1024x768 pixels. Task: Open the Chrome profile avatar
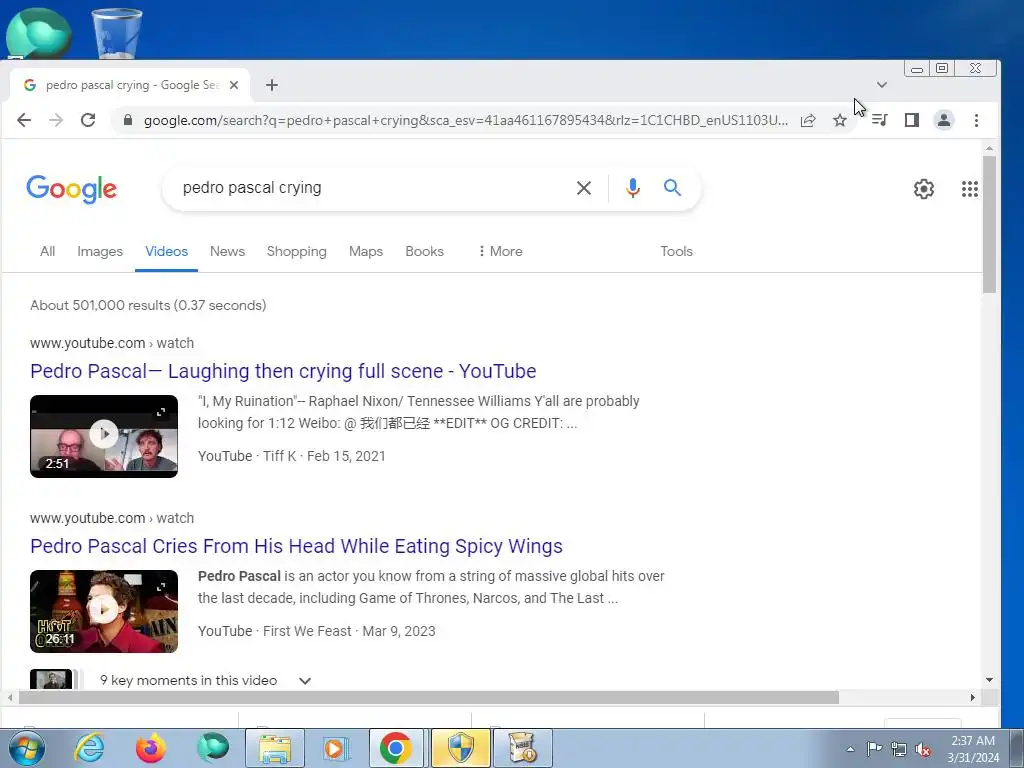tap(944, 120)
